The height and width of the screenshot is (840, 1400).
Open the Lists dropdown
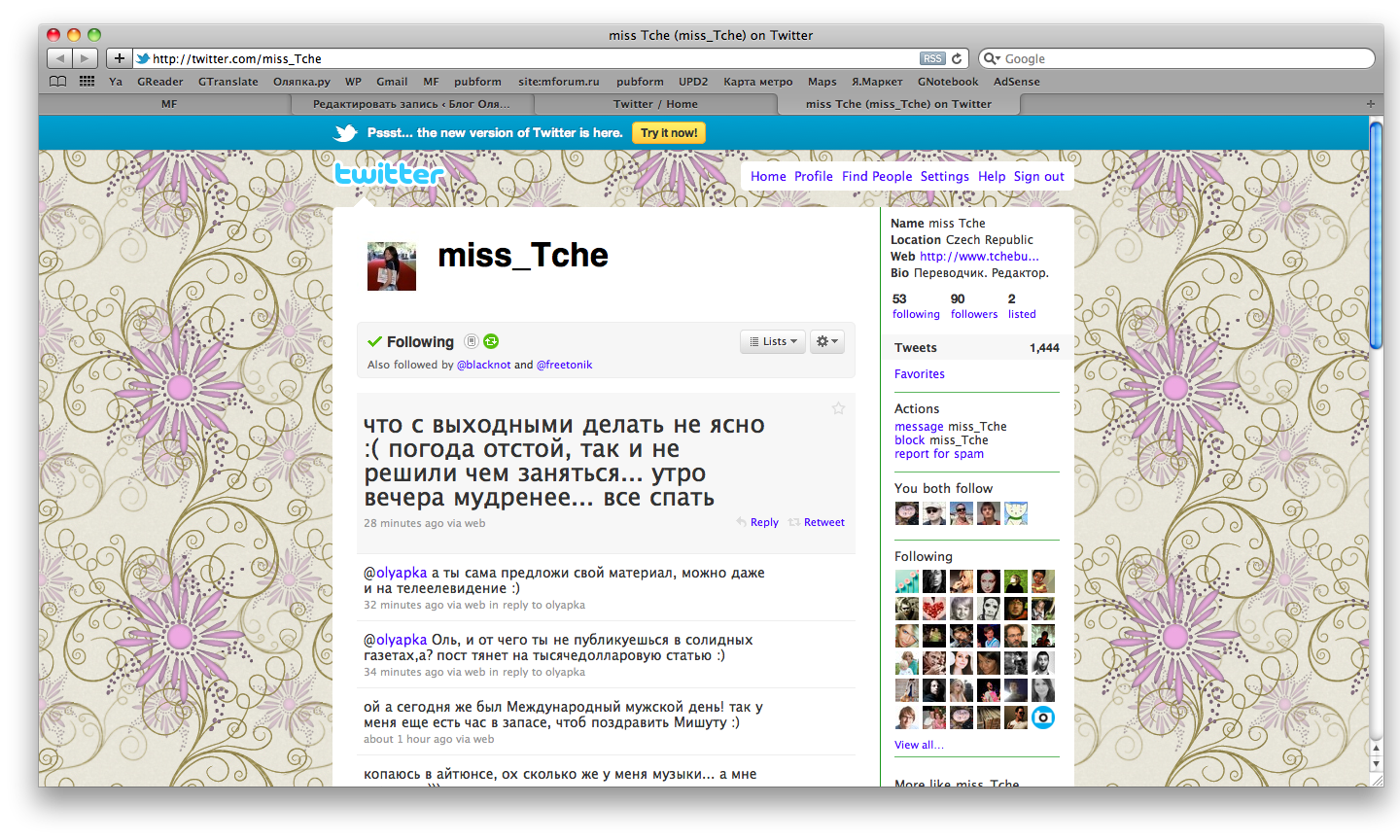pyautogui.click(x=773, y=341)
